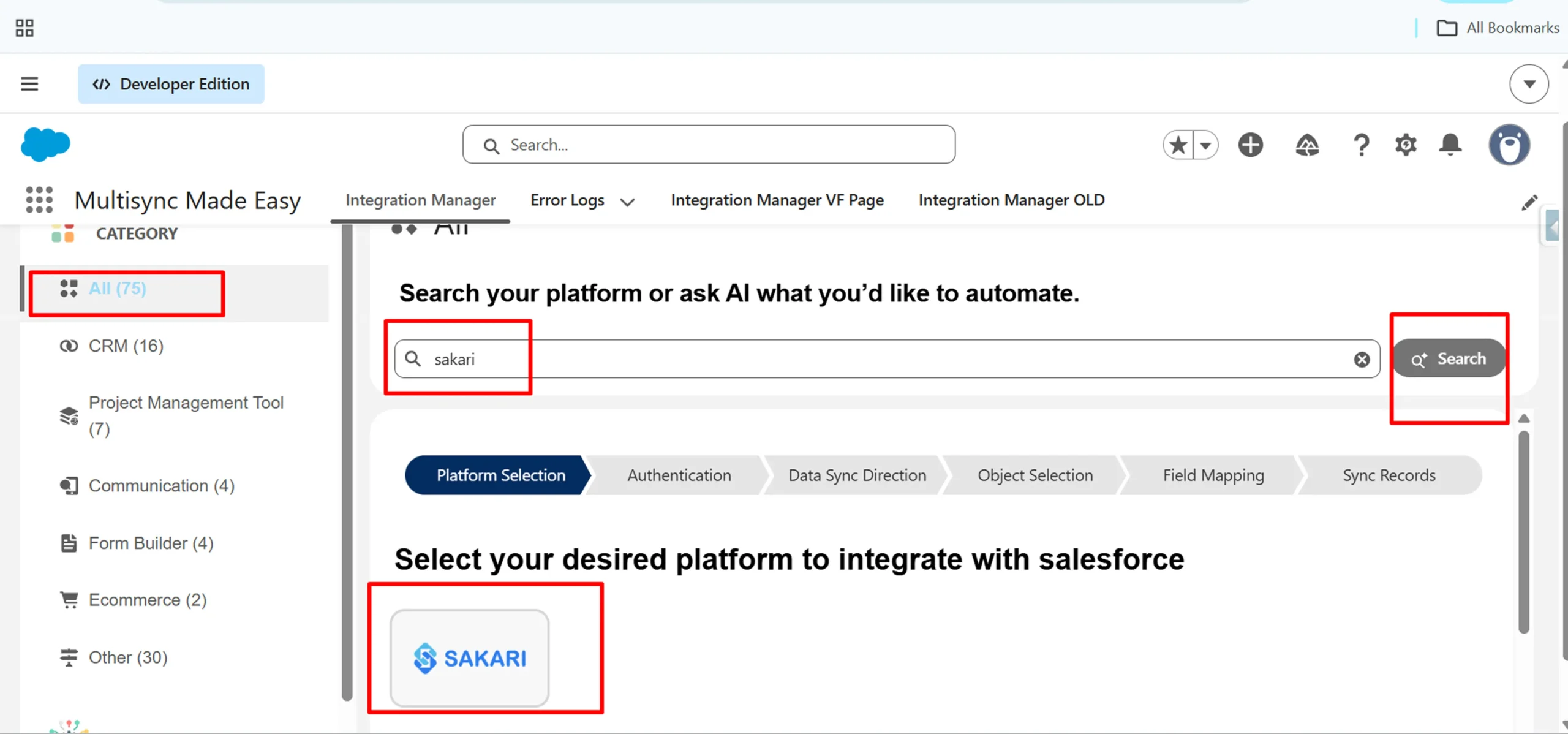
Task: Click the panel scroll up arrow
Action: pyautogui.click(x=1524, y=418)
